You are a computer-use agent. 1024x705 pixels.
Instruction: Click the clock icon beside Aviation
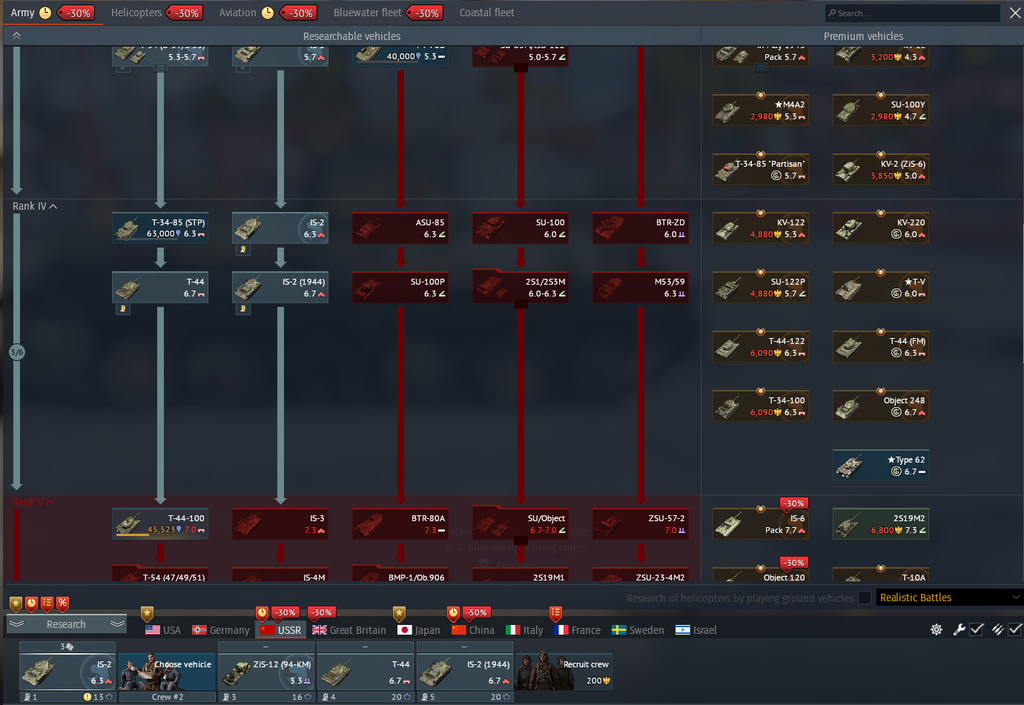(268, 12)
